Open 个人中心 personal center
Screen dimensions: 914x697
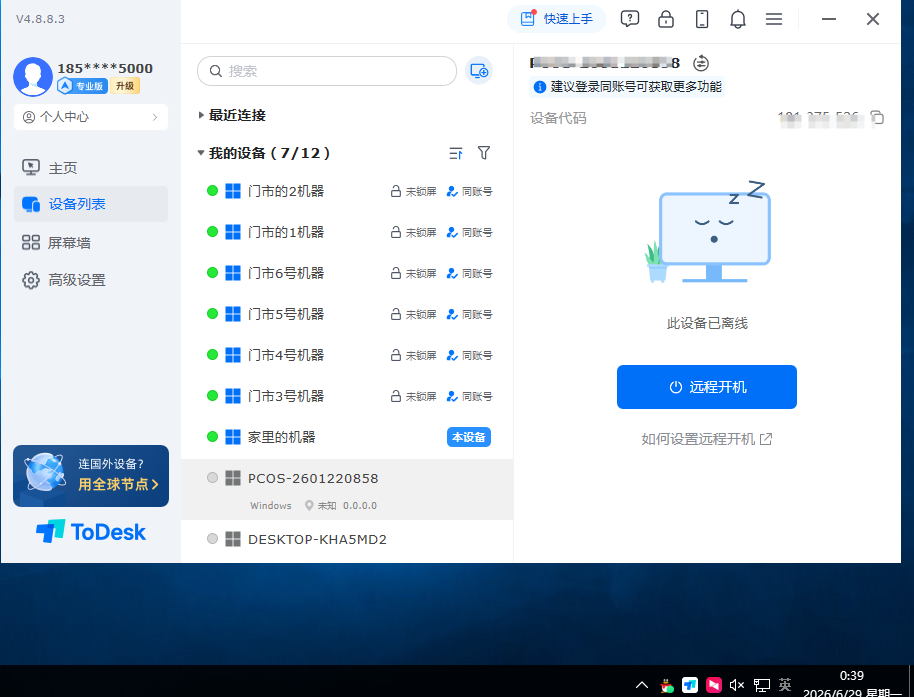pos(91,117)
